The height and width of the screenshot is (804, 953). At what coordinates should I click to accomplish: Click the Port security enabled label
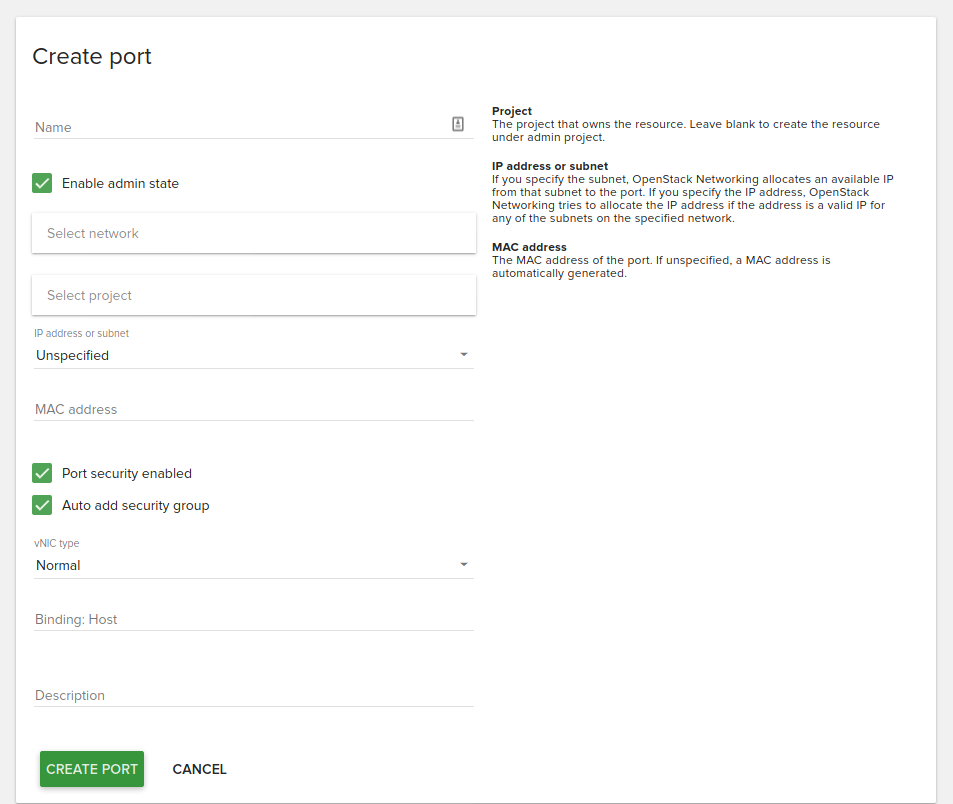127,473
